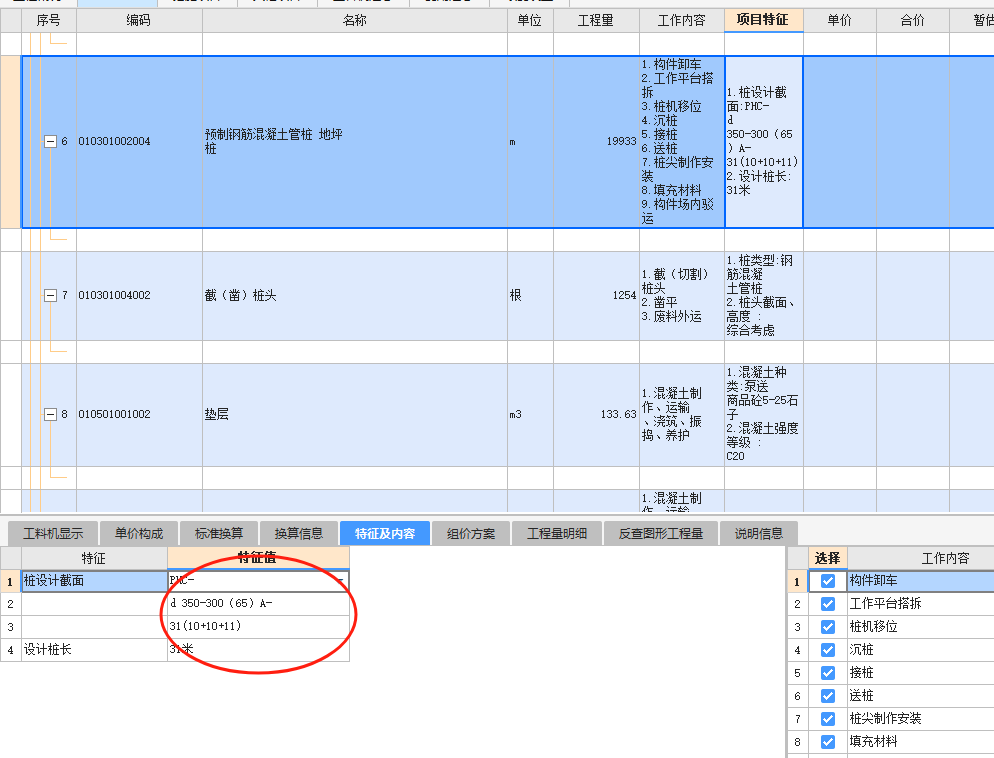This screenshot has width=994, height=758.
Task: Click 填充材料 work content label
Action: click(x=873, y=742)
